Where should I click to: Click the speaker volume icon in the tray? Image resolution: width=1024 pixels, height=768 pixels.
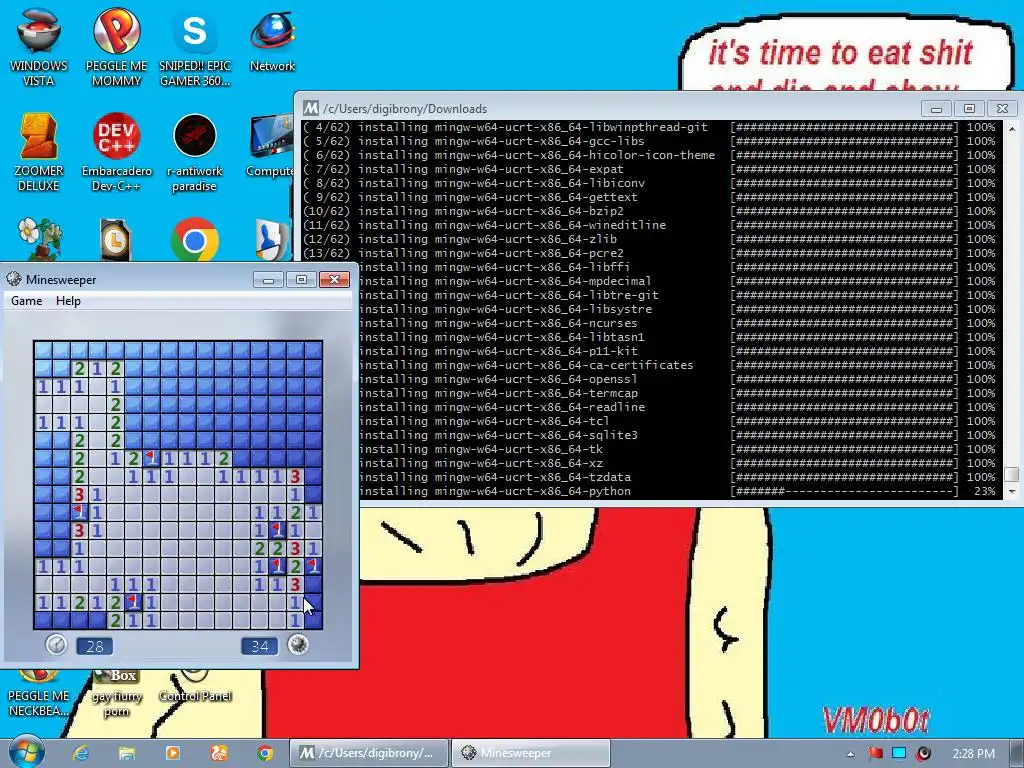coord(923,754)
